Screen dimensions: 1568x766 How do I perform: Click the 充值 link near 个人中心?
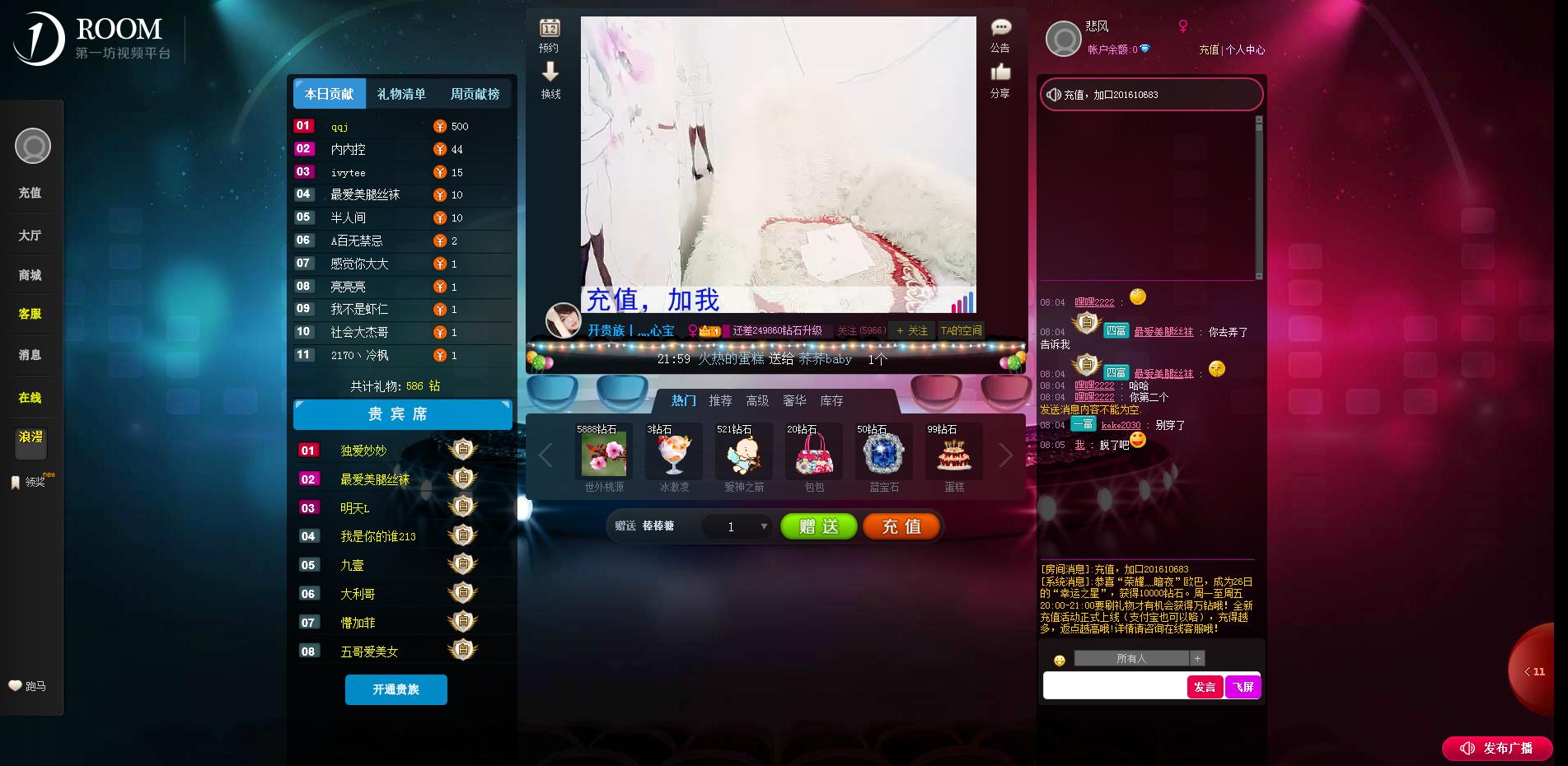1209,49
